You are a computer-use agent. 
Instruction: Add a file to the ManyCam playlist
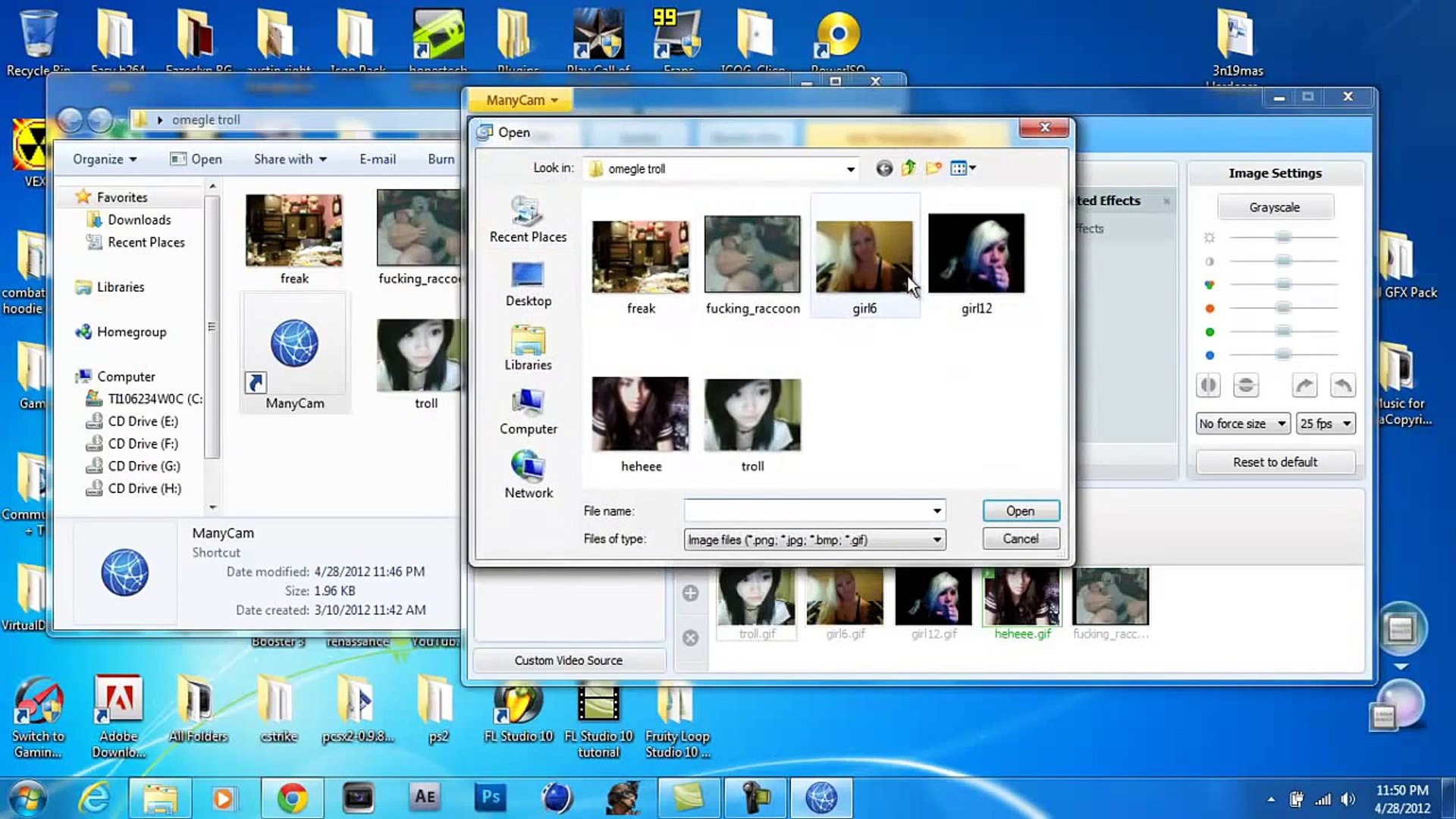pos(690,593)
